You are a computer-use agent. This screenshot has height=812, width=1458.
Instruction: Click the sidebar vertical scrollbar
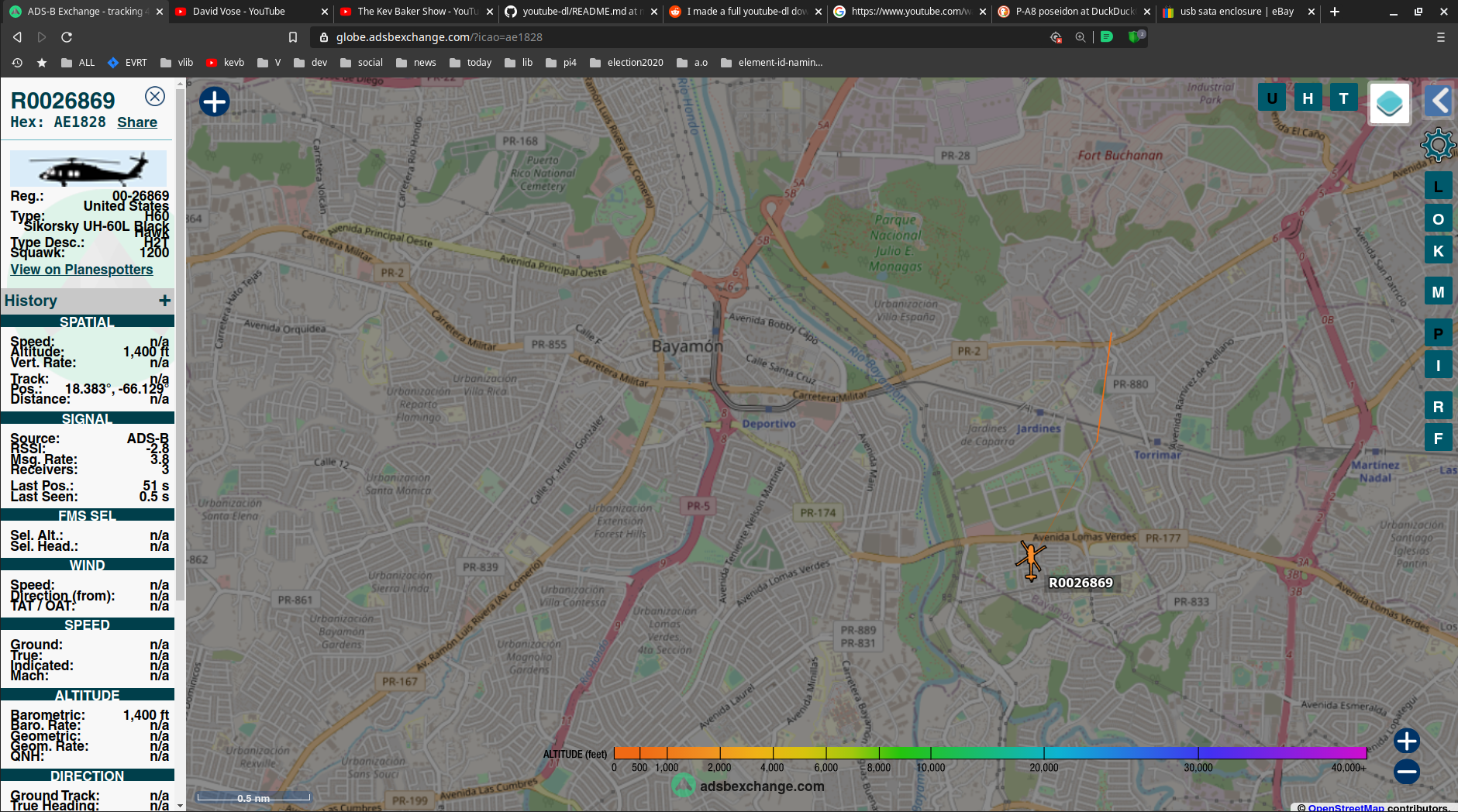coord(180,345)
